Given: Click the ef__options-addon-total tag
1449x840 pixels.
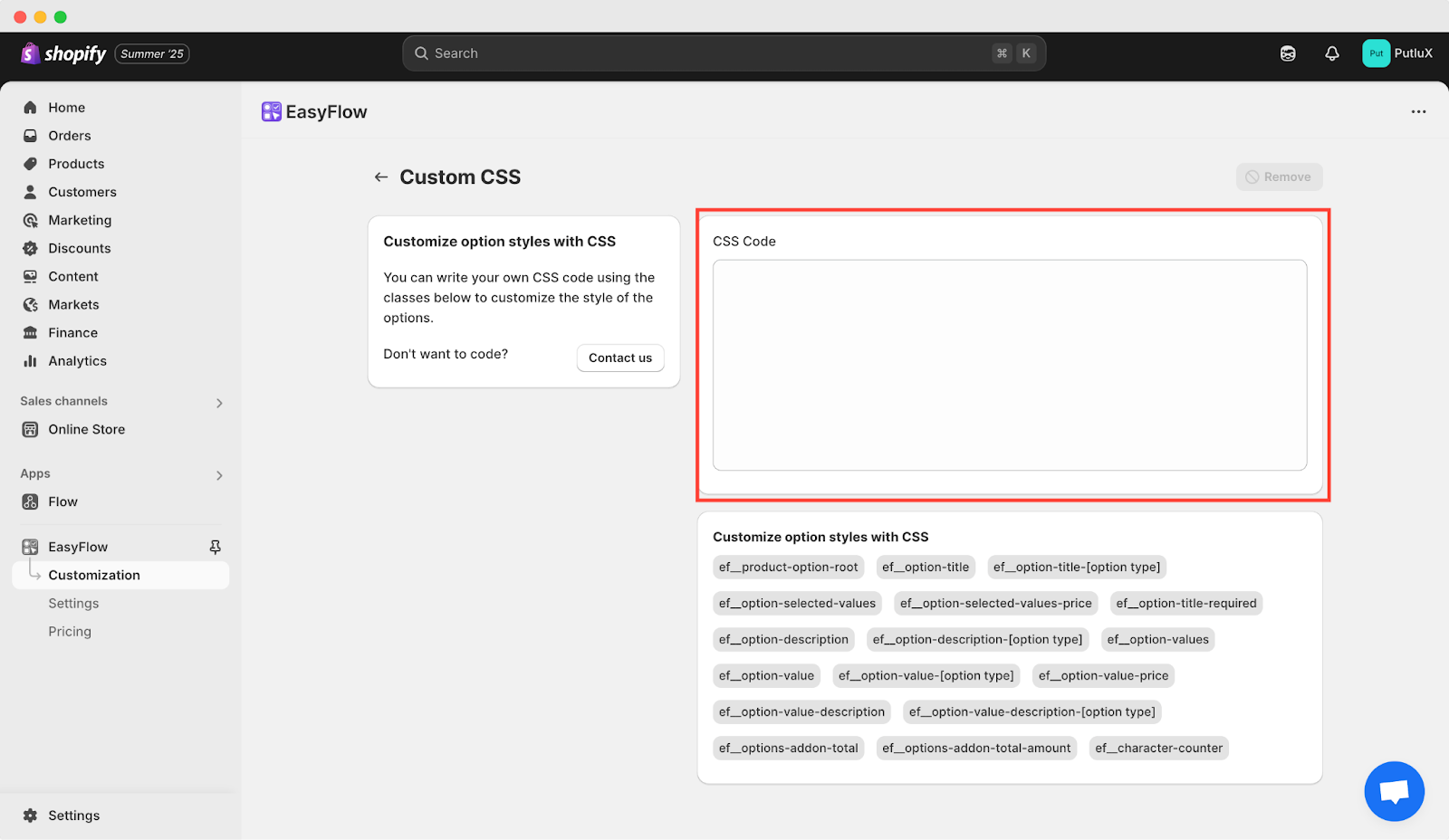Looking at the screenshot, I should tap(788, 749).
